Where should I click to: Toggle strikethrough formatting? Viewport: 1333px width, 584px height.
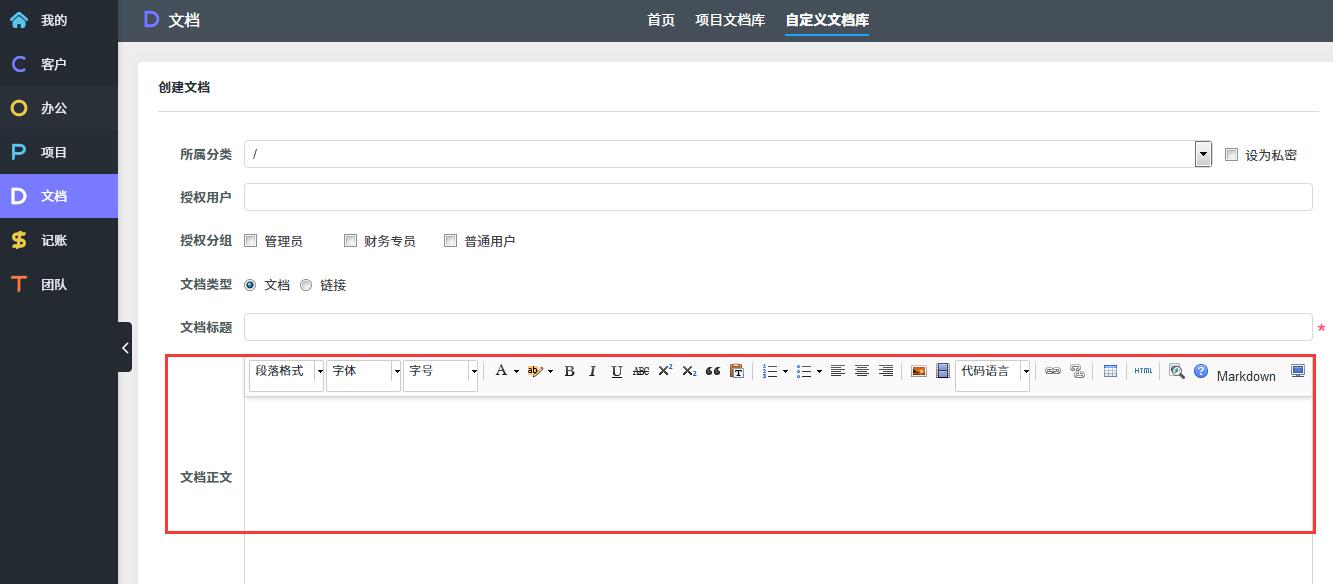pos(640,371)
